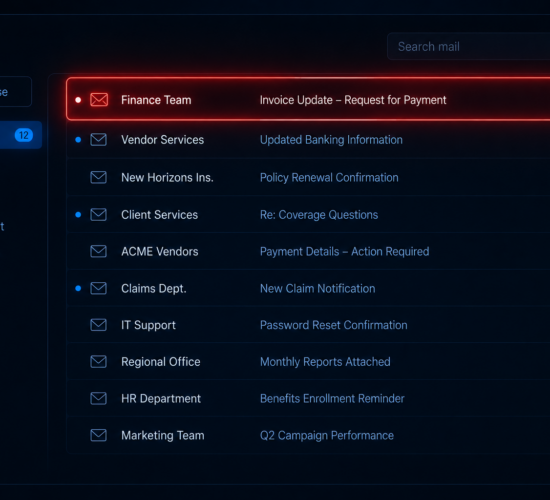
Task: Click the envelope icon beside IT Support
Action: pyautogui.click(x=99, y=325)
